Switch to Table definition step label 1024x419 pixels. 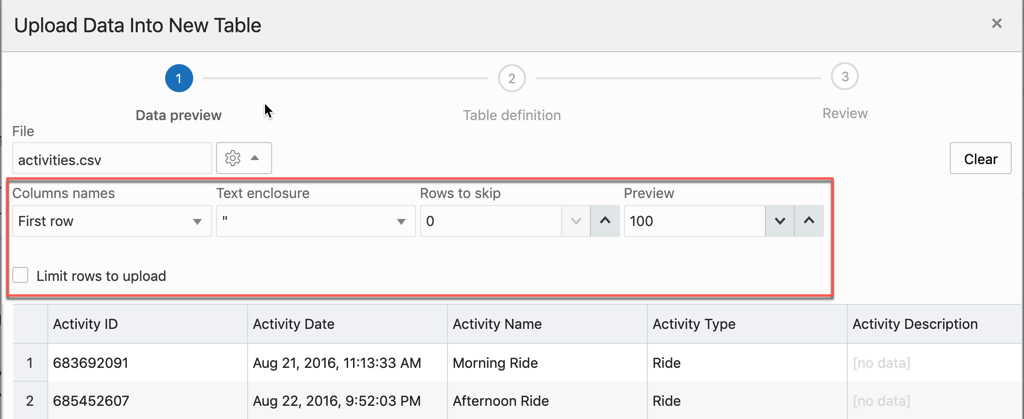[512, 116]
